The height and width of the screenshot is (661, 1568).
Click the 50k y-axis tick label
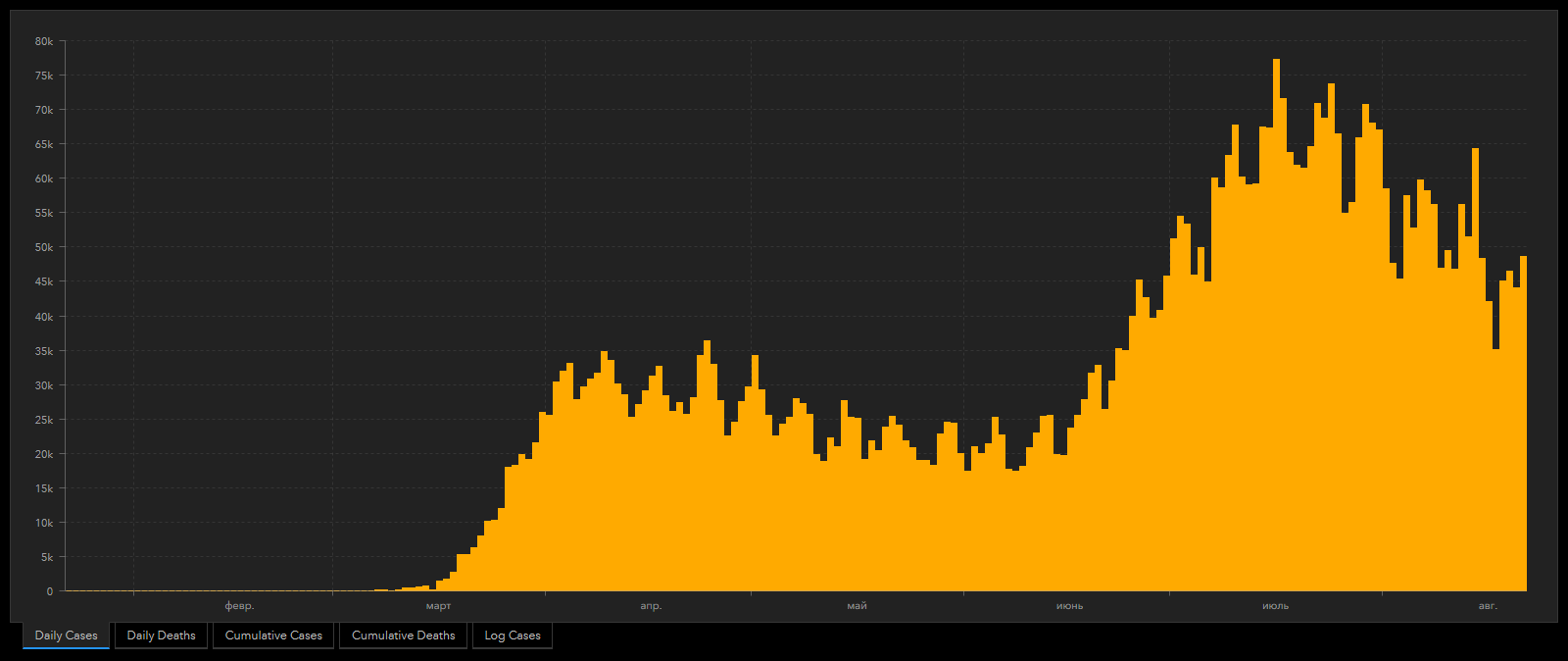[x=44, y=248]
